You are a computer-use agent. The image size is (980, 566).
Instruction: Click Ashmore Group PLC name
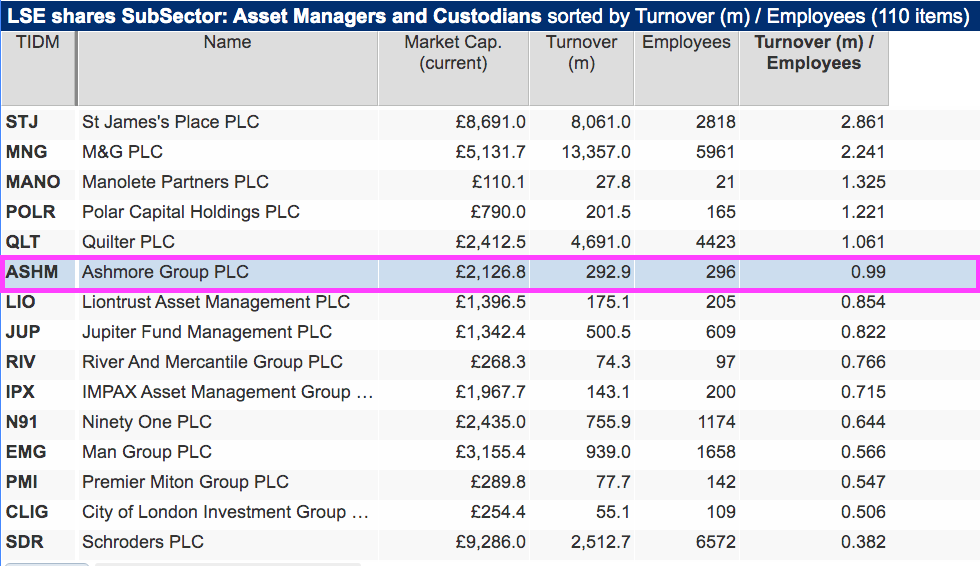(165, 272)
